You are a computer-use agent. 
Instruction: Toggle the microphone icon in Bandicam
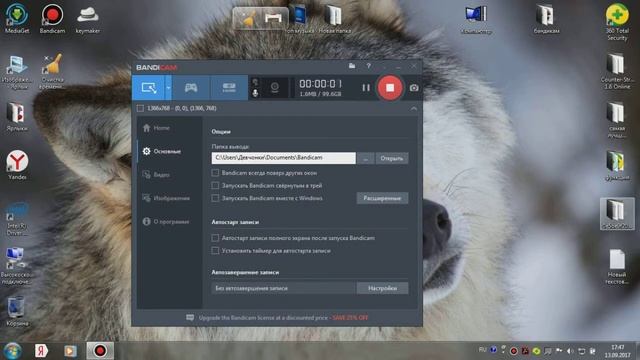255,93
